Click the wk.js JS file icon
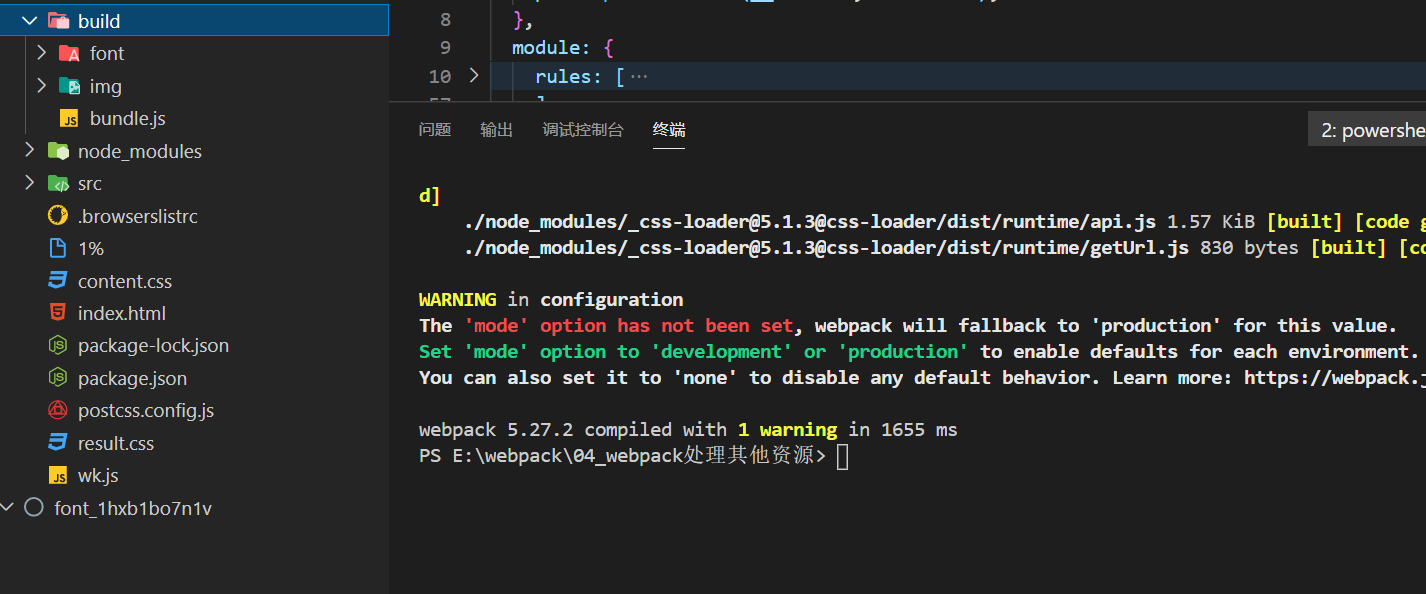This screenshot has height=594, width=1426. pos(58,476)
